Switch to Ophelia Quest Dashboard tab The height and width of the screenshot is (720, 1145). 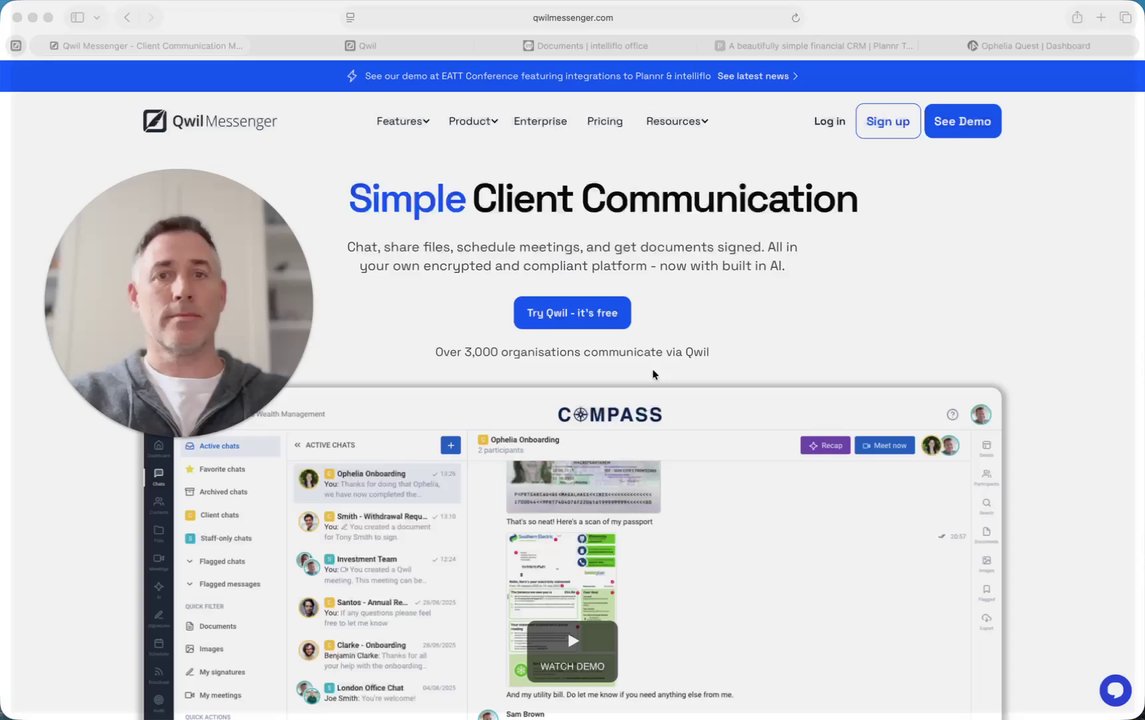1028,45
